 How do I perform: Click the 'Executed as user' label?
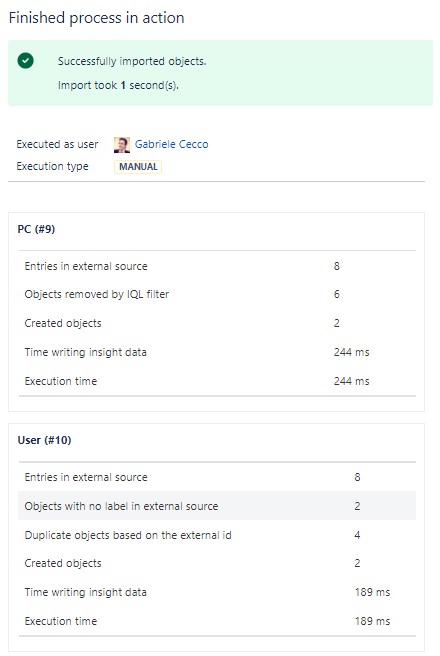(57, 144)
